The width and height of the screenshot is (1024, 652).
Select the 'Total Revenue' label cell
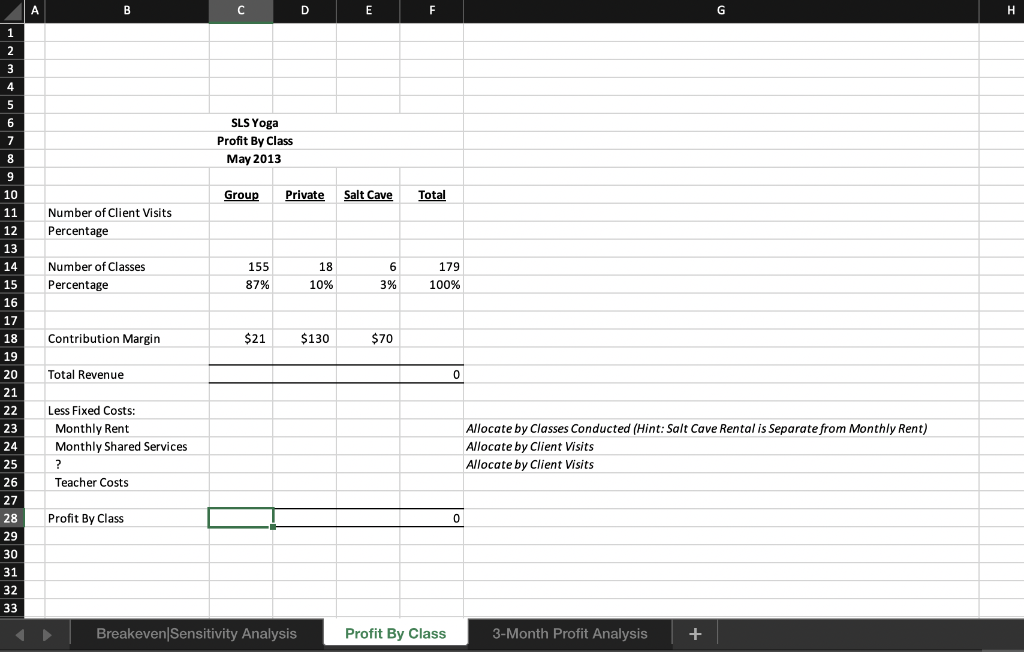click(125, 374)
